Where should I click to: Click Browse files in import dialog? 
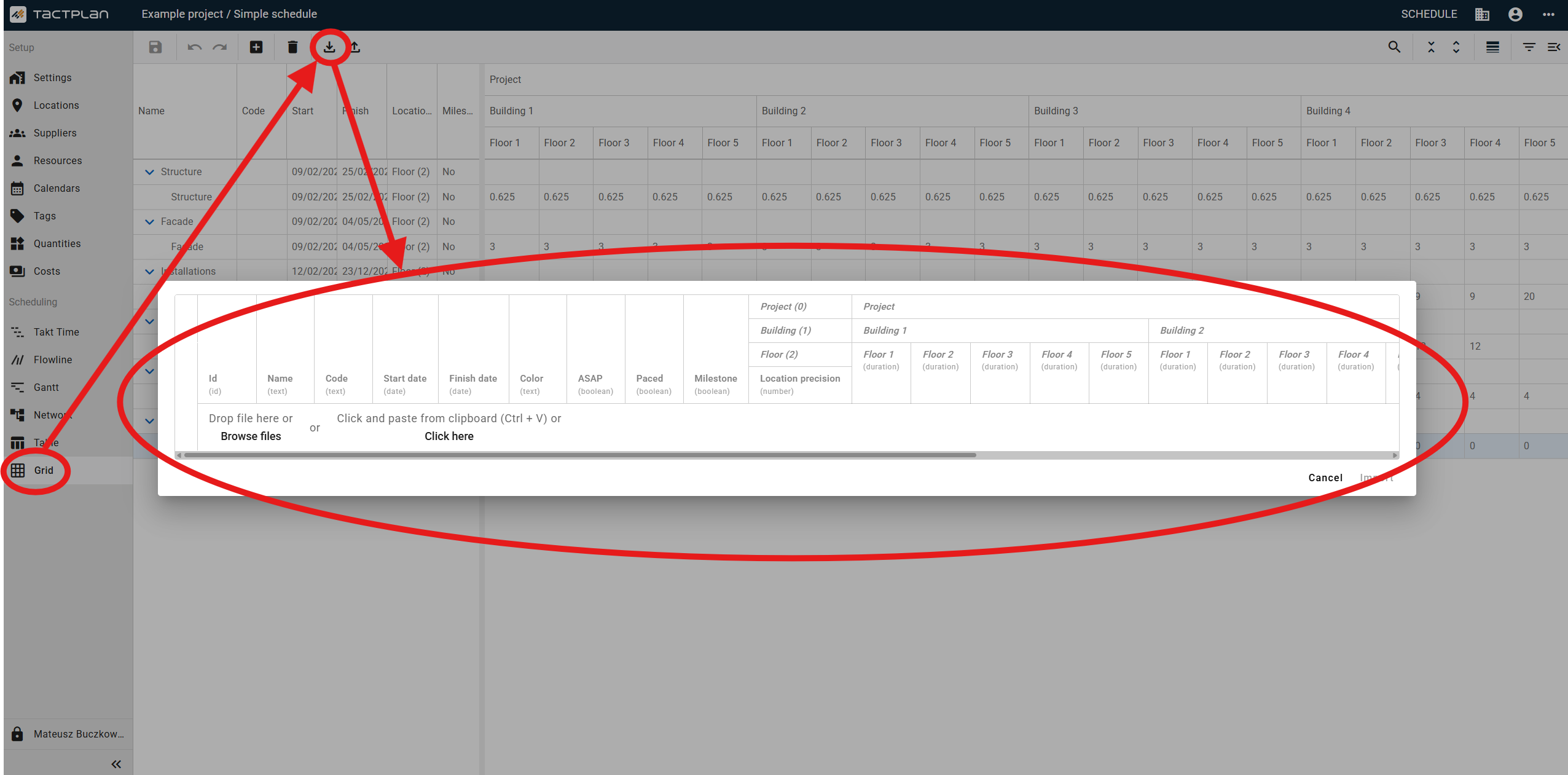click(251, 436)
